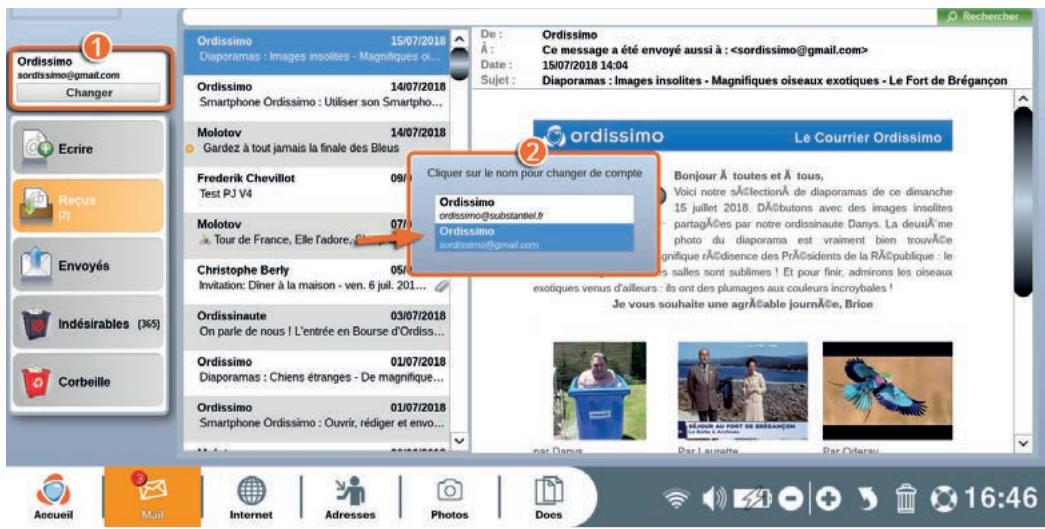Click the message subject line text
Screen dimensions: 1045x529
pos(774,81)
